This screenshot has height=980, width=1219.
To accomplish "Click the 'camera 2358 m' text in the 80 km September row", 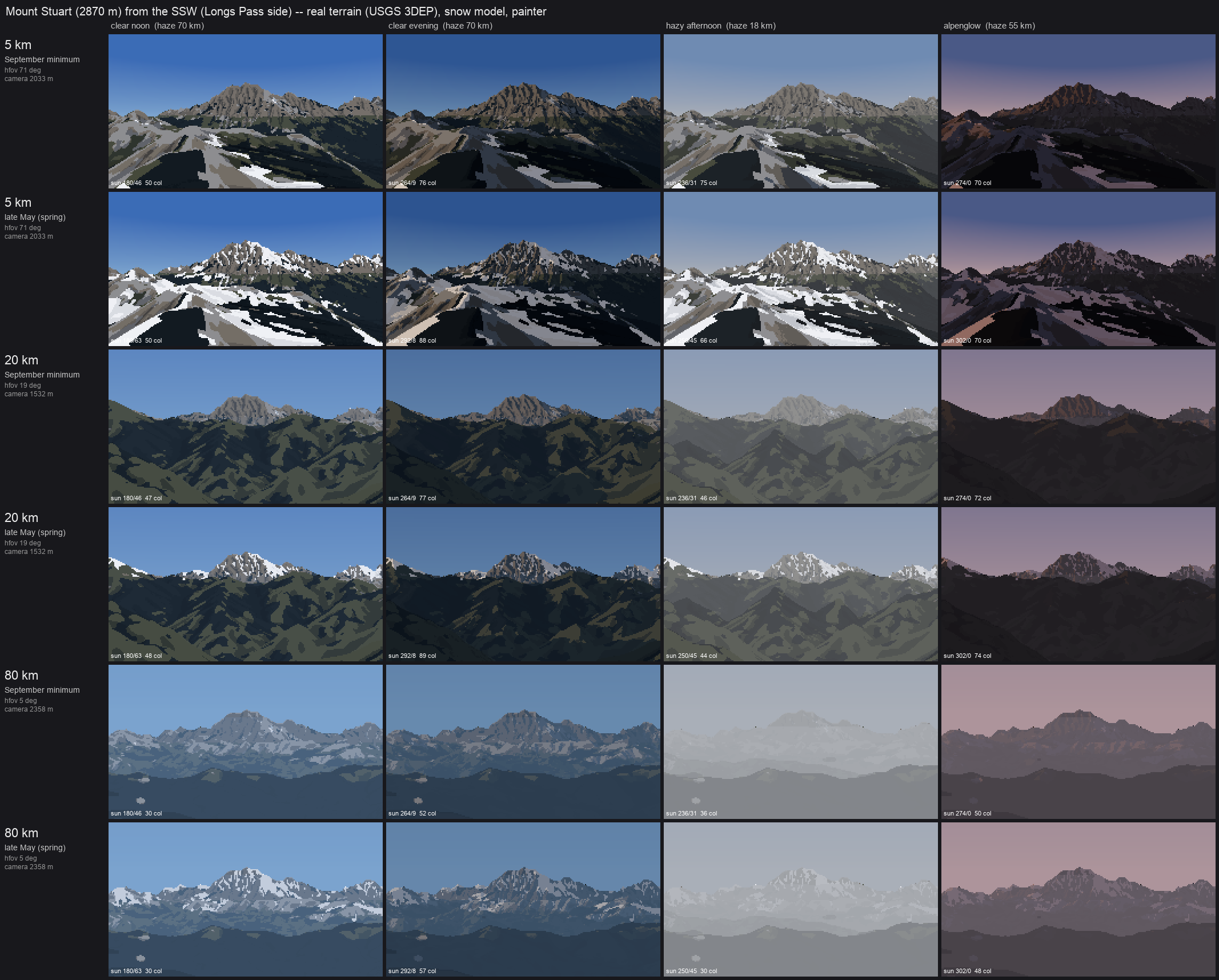I will pos(29,709).
